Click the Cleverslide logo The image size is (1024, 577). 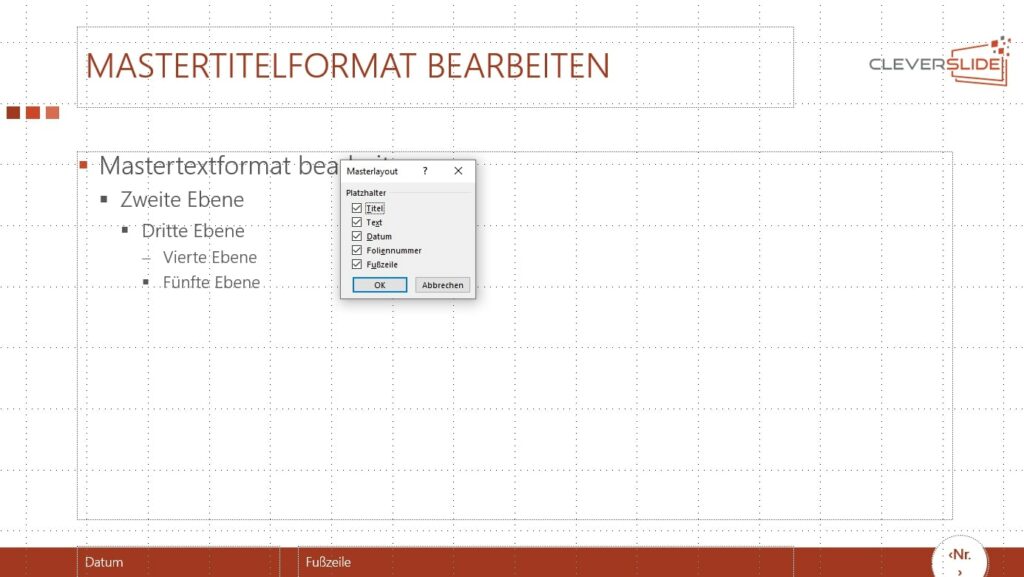click(939, 62)
